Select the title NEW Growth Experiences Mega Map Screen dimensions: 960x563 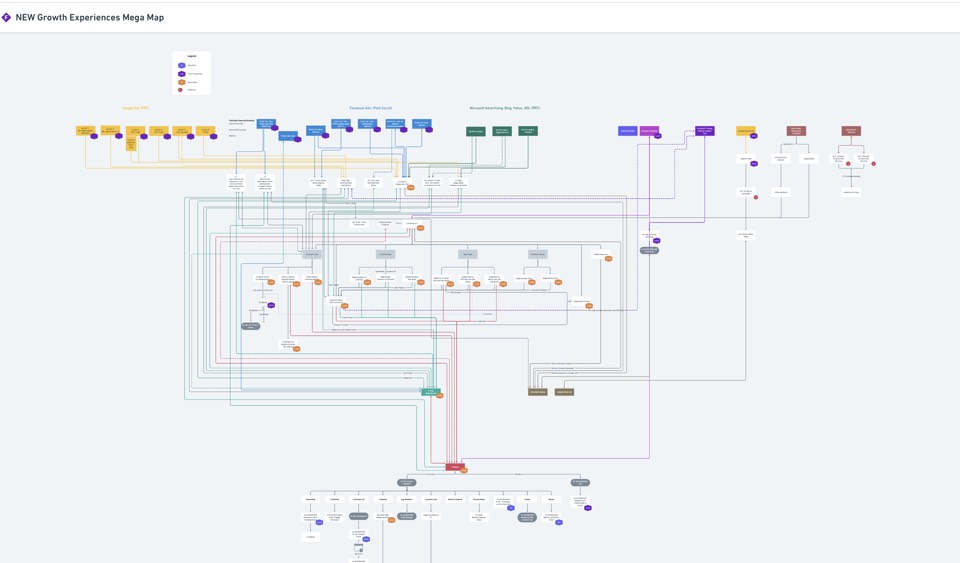click(x=89, y=18)
